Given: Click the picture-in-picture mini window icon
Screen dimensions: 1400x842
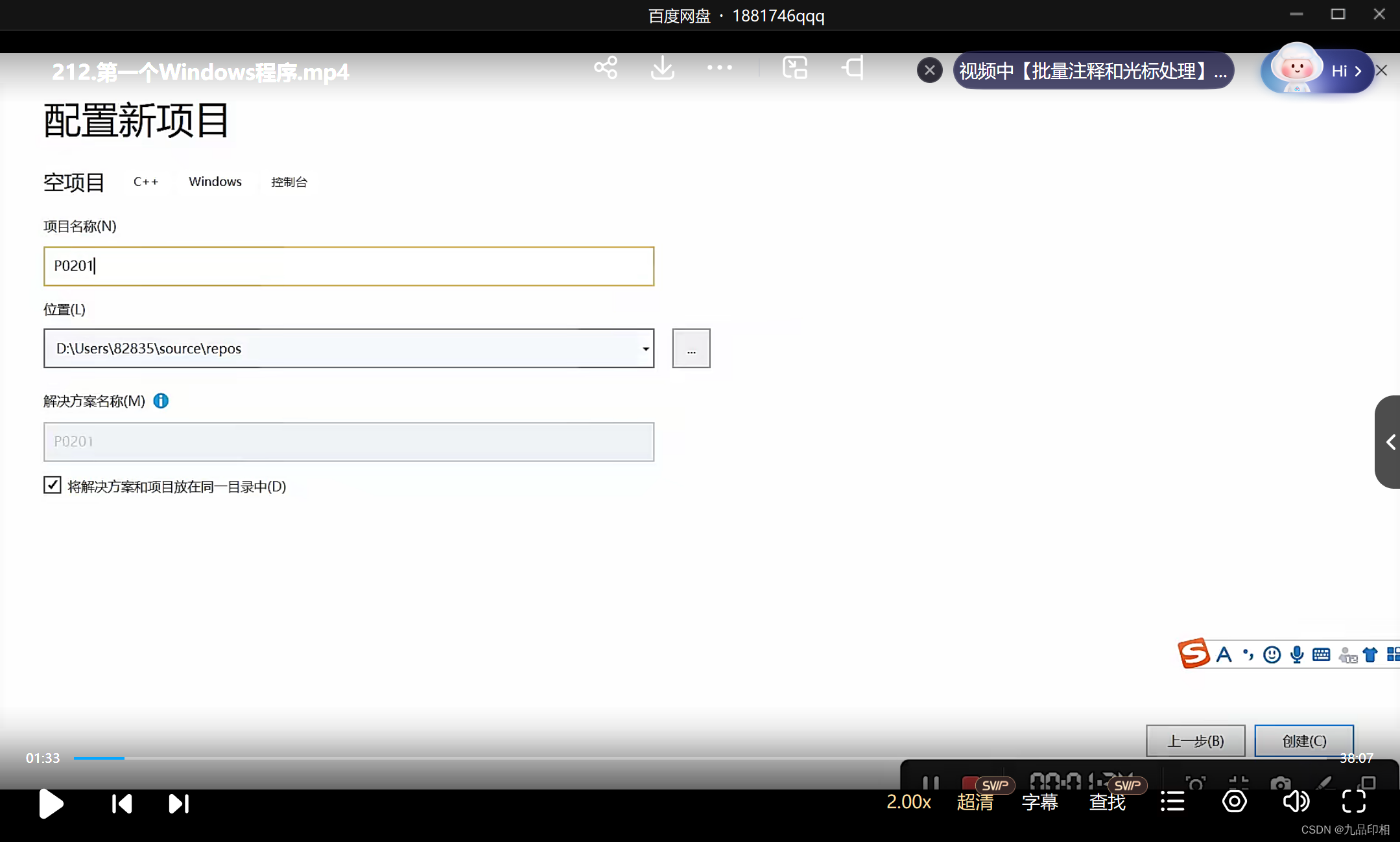Looking at the screenshot, I should pos(795,68).
